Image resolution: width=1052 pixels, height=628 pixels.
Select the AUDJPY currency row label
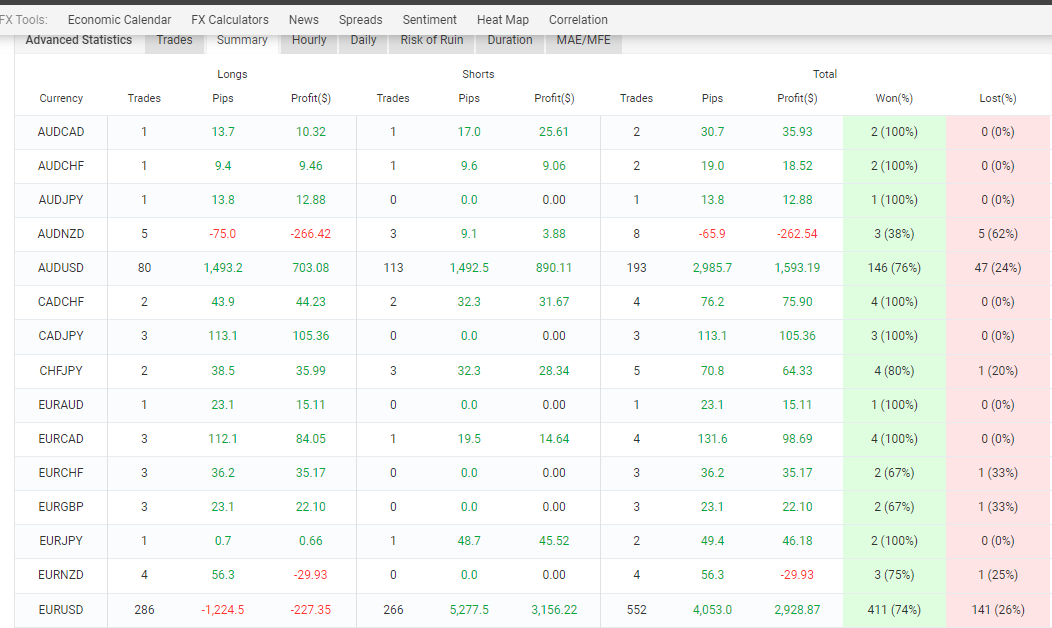tap(61, 200)
